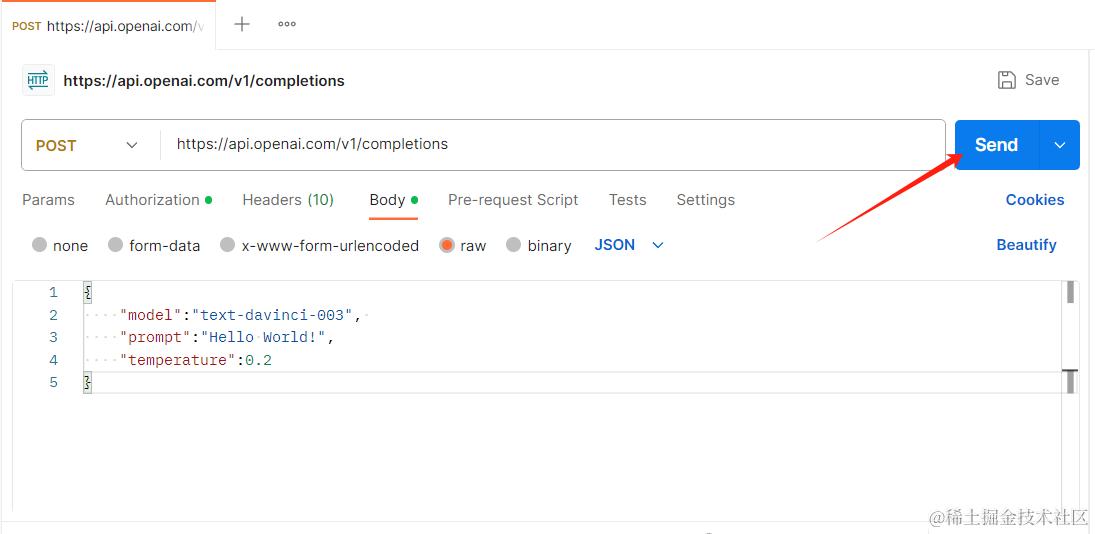Click into the request URL field
1095x534 pixels.
click(x=552, y=145)
